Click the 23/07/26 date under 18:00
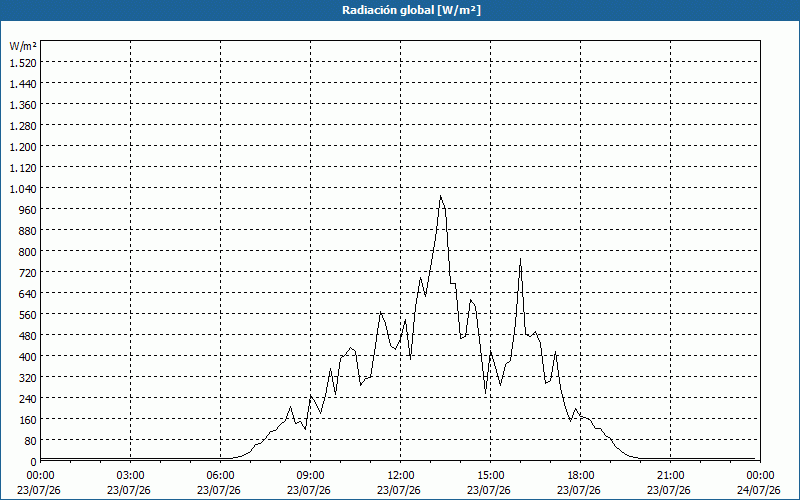Viewport: 800px width, 500px height. tap(579, 490)
